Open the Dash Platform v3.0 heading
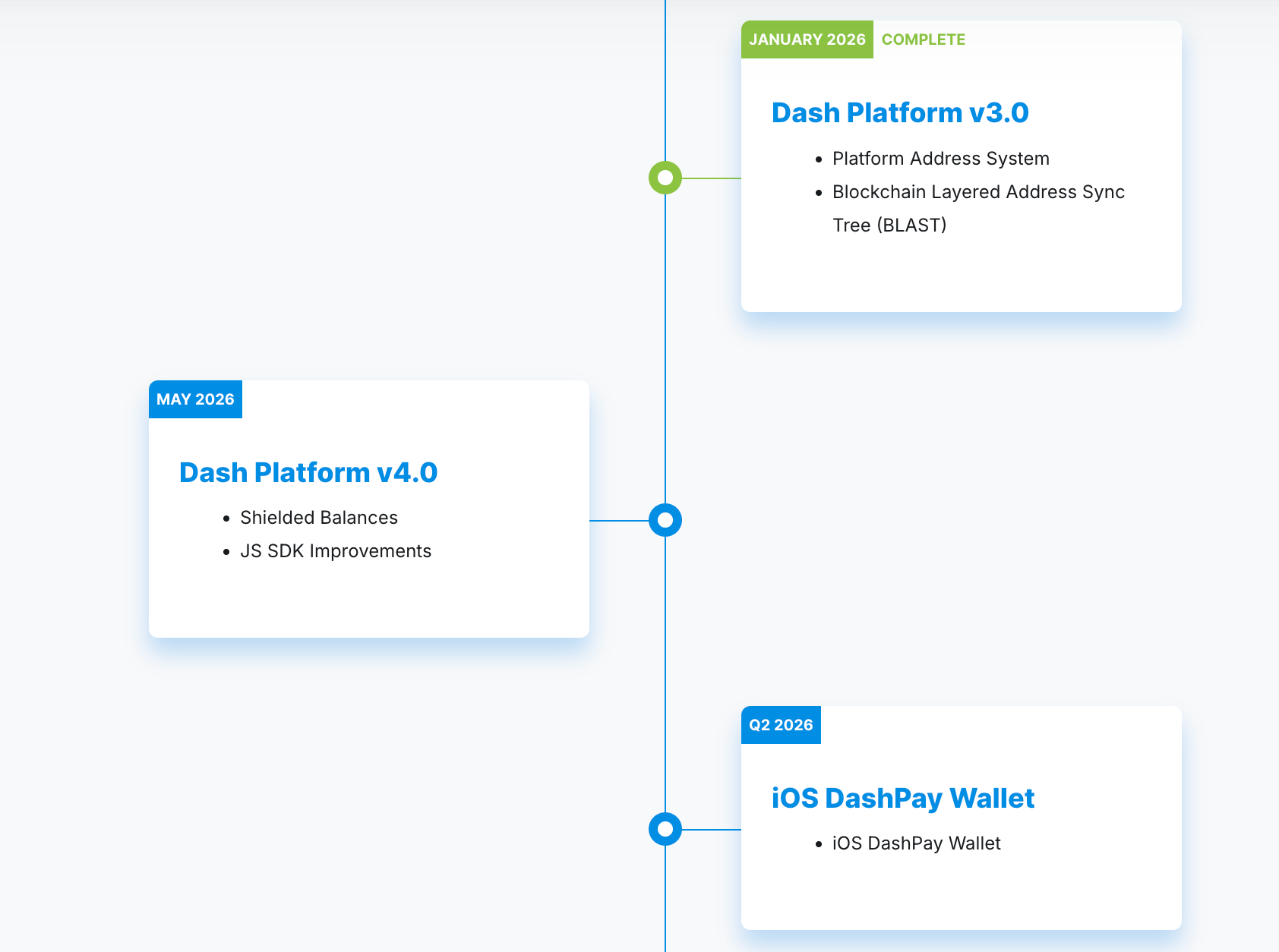 (900, 112)
